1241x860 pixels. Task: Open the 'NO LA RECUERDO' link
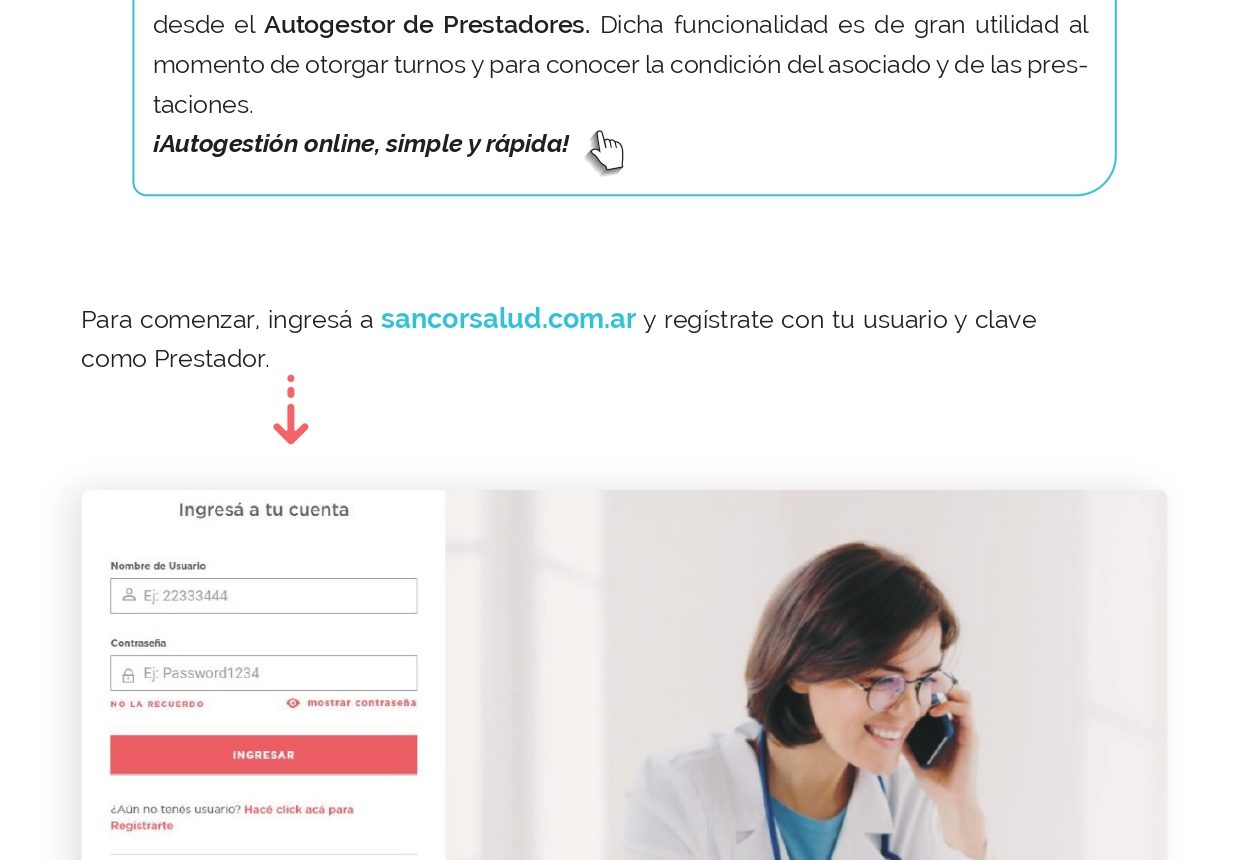tap(157, 704)
